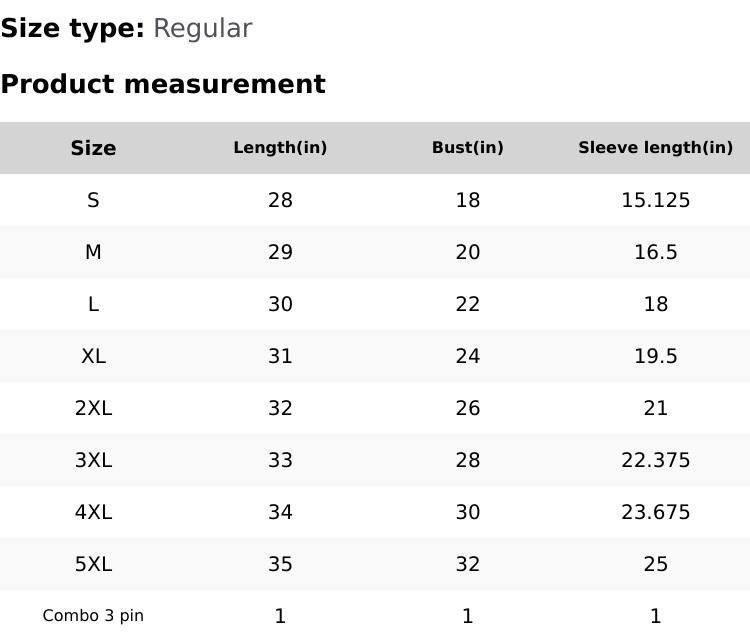Click the length value 35 for 5XL
The width and height of the screenshot is (750, 642).
(280, 564)
